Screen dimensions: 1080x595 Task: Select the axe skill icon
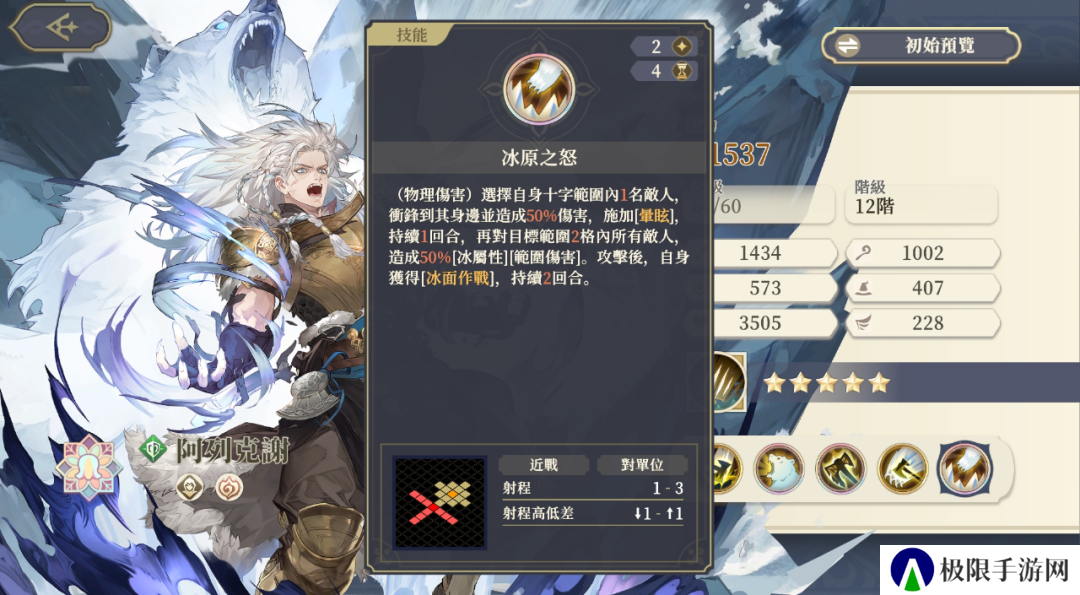(840, 468)
